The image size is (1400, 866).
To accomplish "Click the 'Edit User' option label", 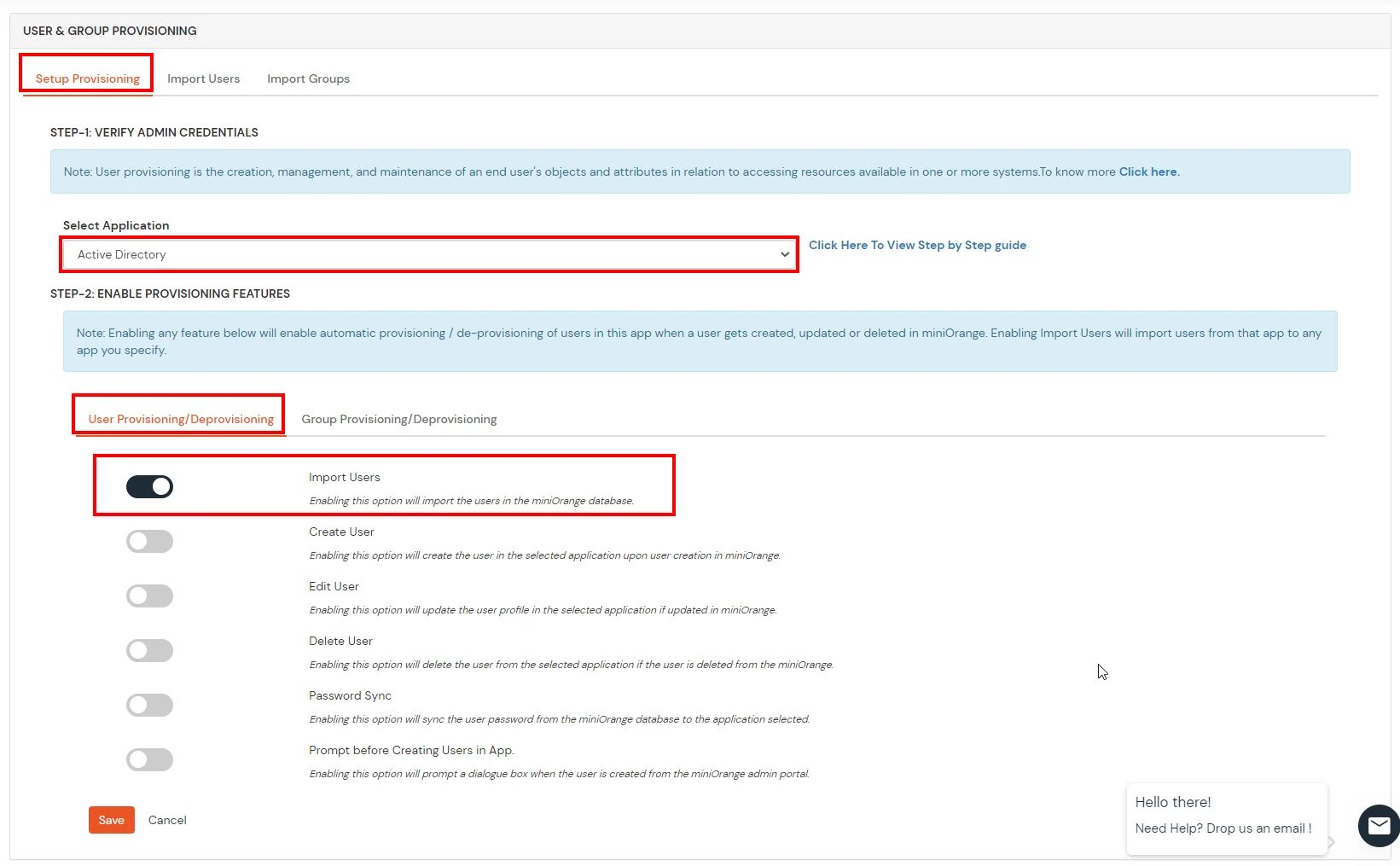I will pos(334,586).
